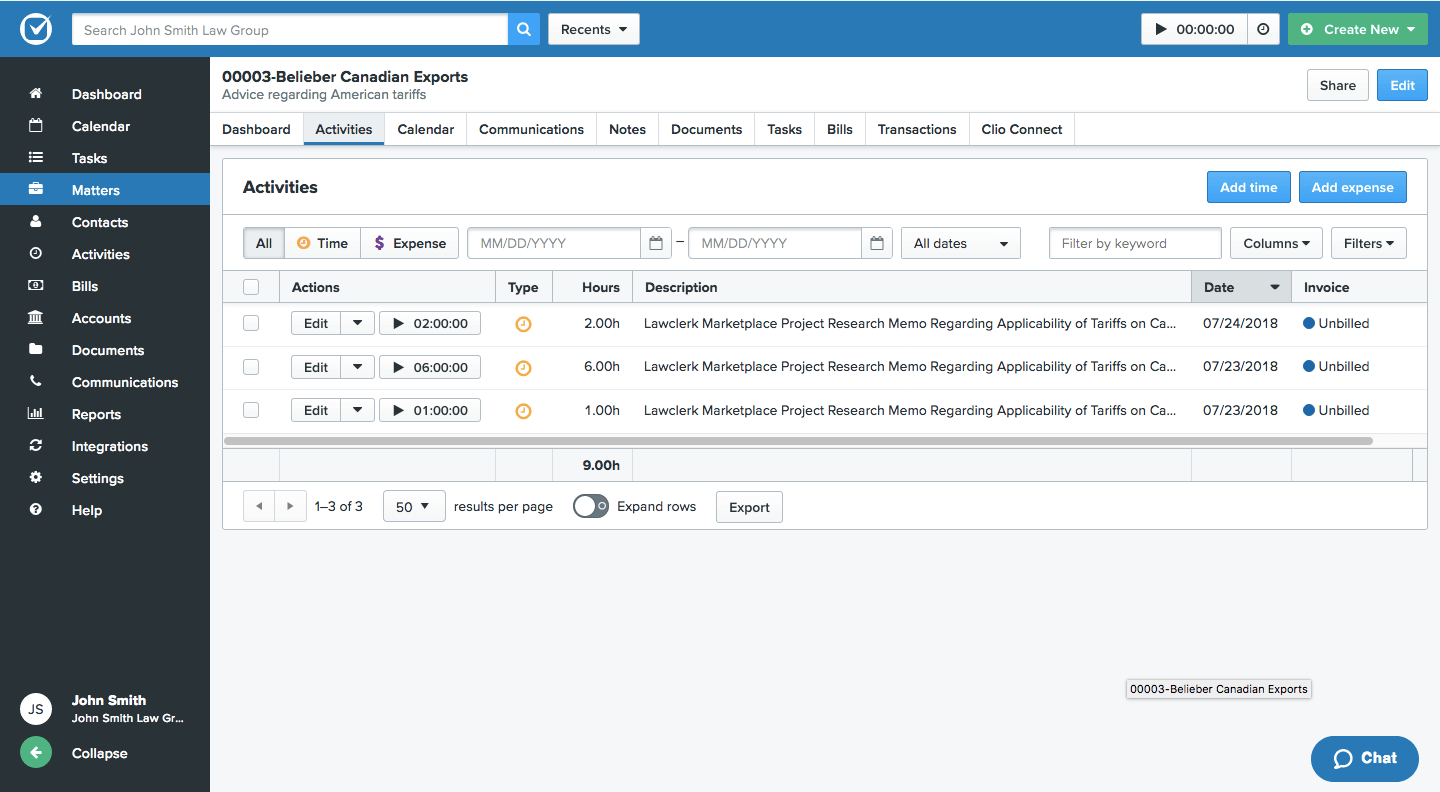Viewport: 1440px width, 792px height.
Task: Open the 50 results per page dropdown
Action: point(413,506)
